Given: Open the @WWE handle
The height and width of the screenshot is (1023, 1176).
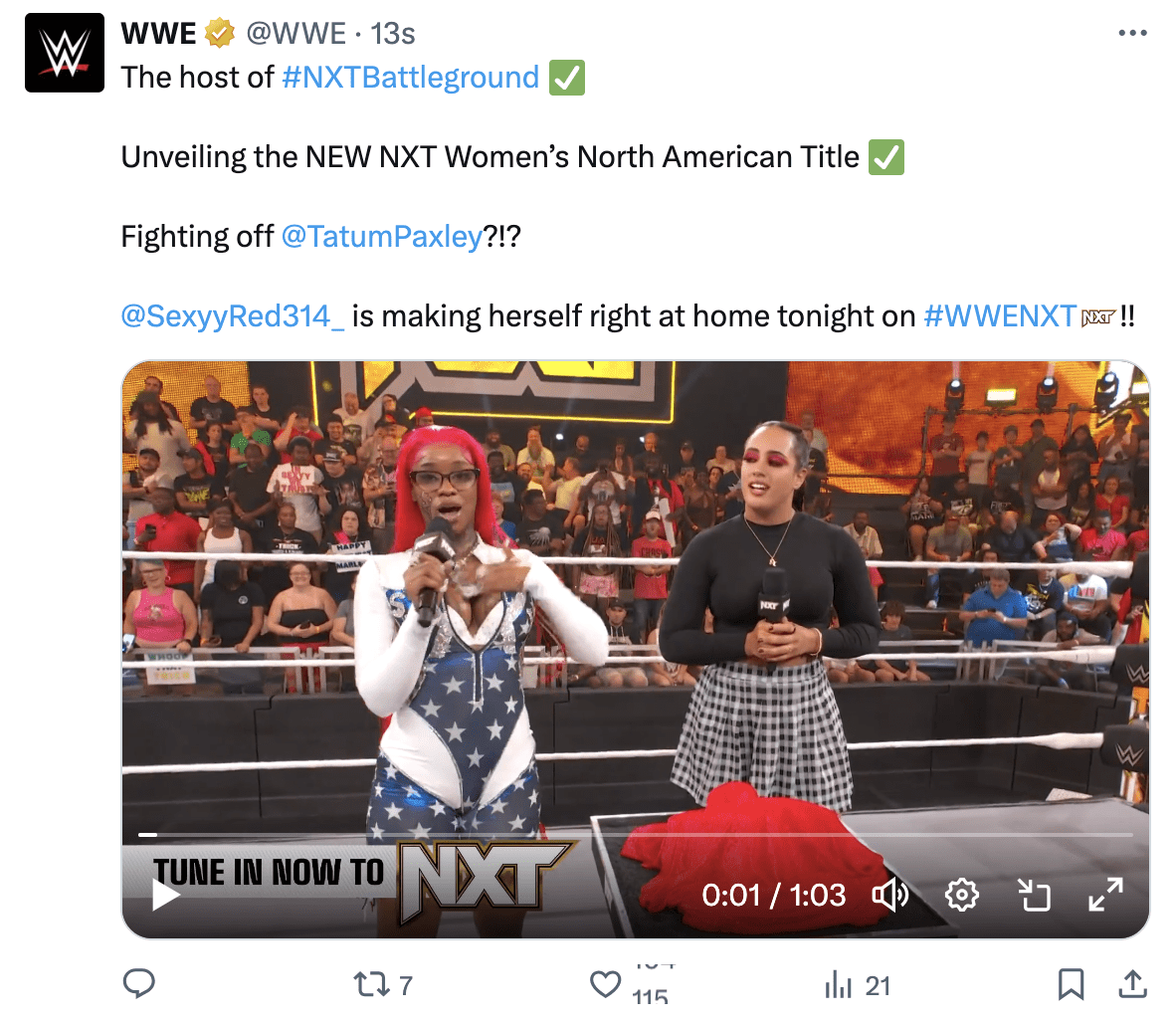Looking at the screenshot, I should pos(296,34).
